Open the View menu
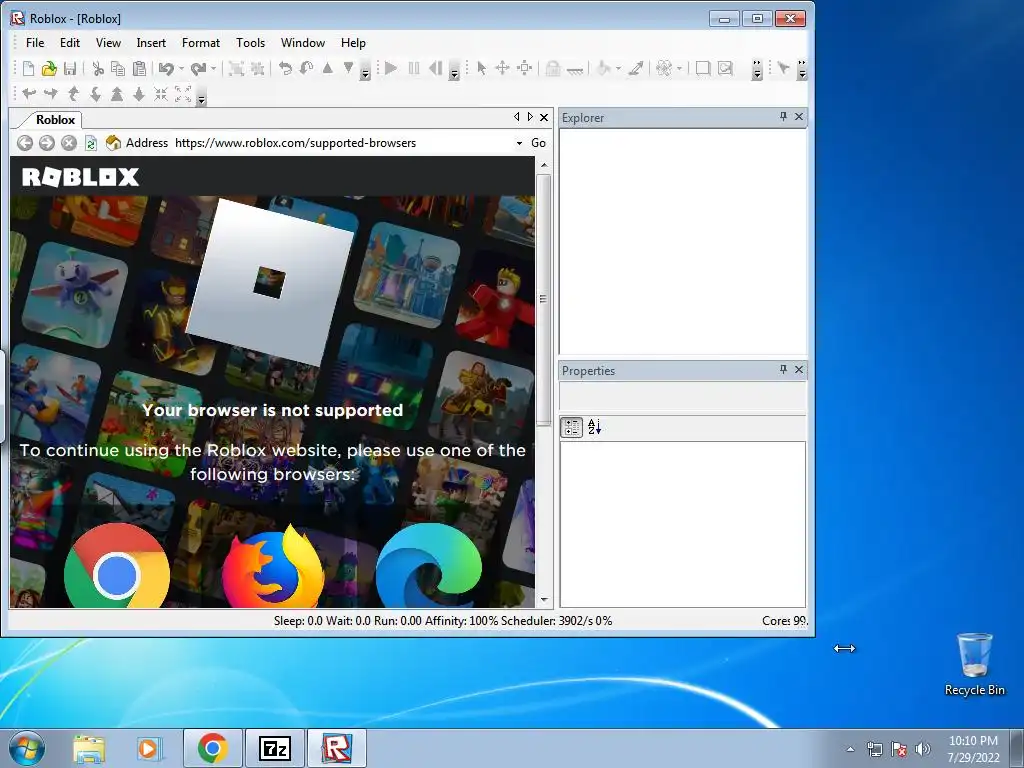 (108, 43)
